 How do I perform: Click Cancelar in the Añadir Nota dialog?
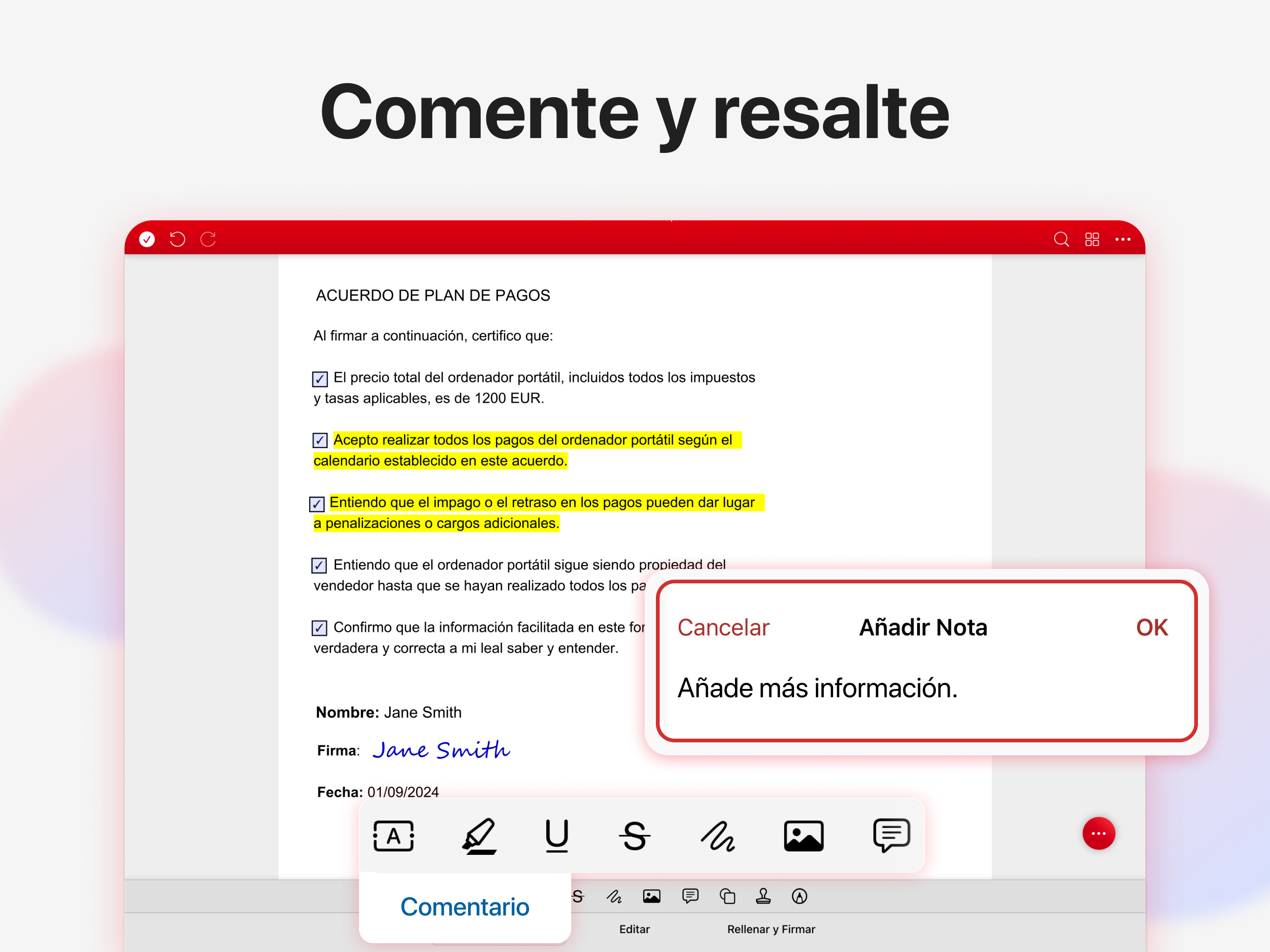tap(723, 628)
